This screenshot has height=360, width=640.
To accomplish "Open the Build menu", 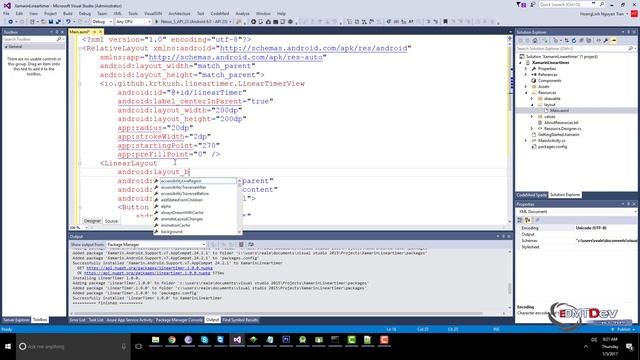I will [68, 13].
